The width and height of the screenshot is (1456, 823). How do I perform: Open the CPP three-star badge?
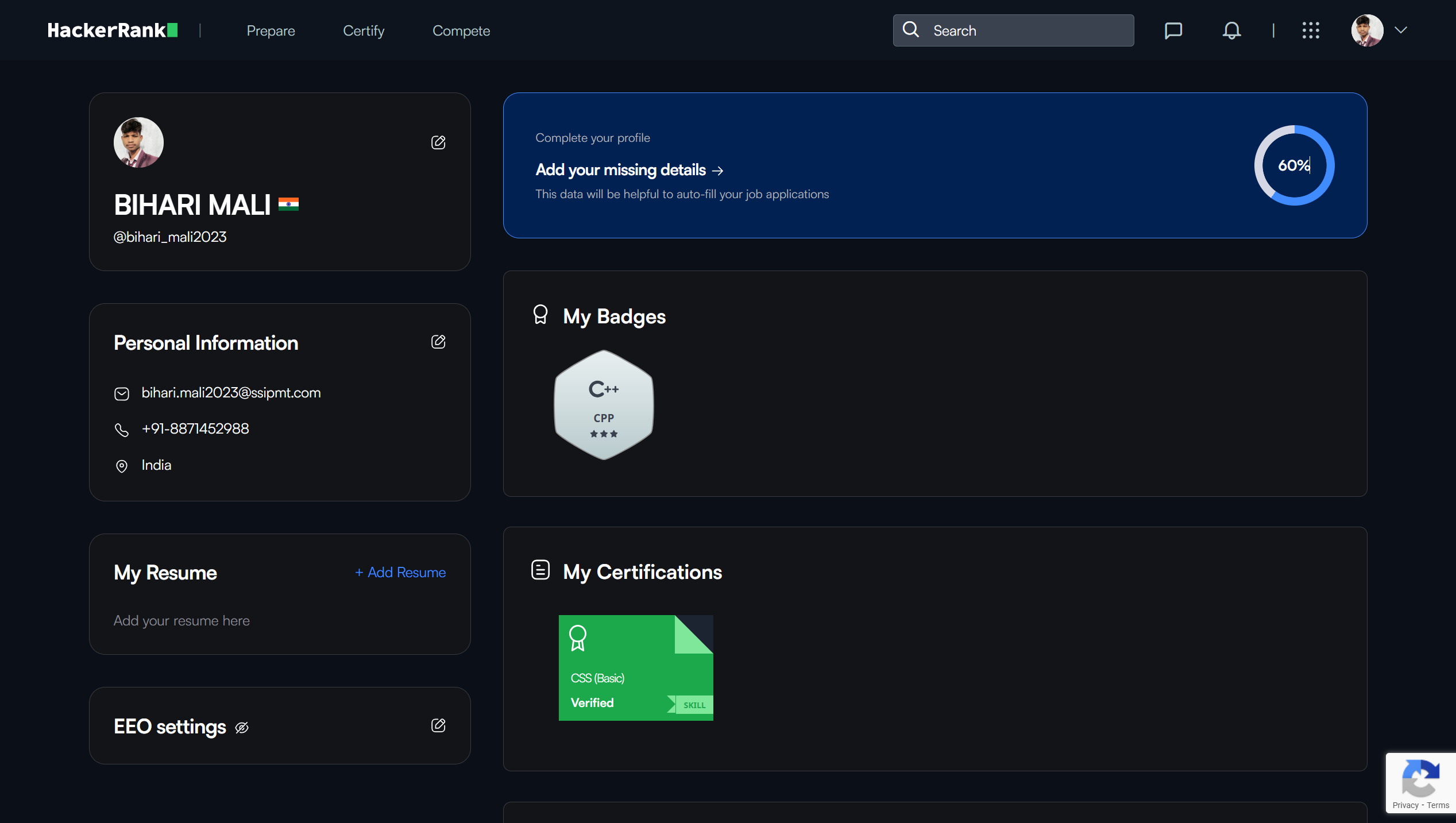click(604, 405)
